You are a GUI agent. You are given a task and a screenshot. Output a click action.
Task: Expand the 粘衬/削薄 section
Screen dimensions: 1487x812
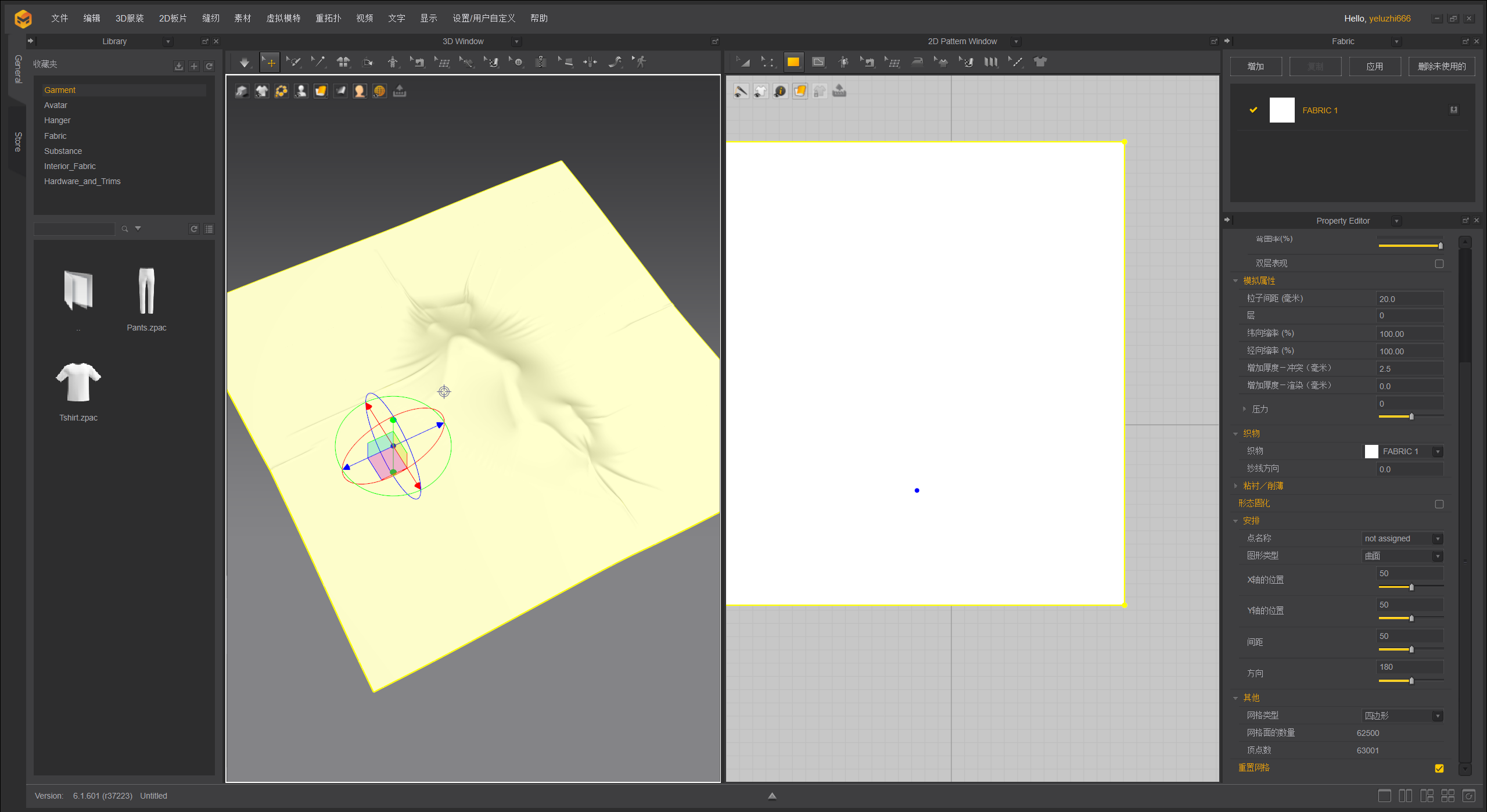[1236, 486]
